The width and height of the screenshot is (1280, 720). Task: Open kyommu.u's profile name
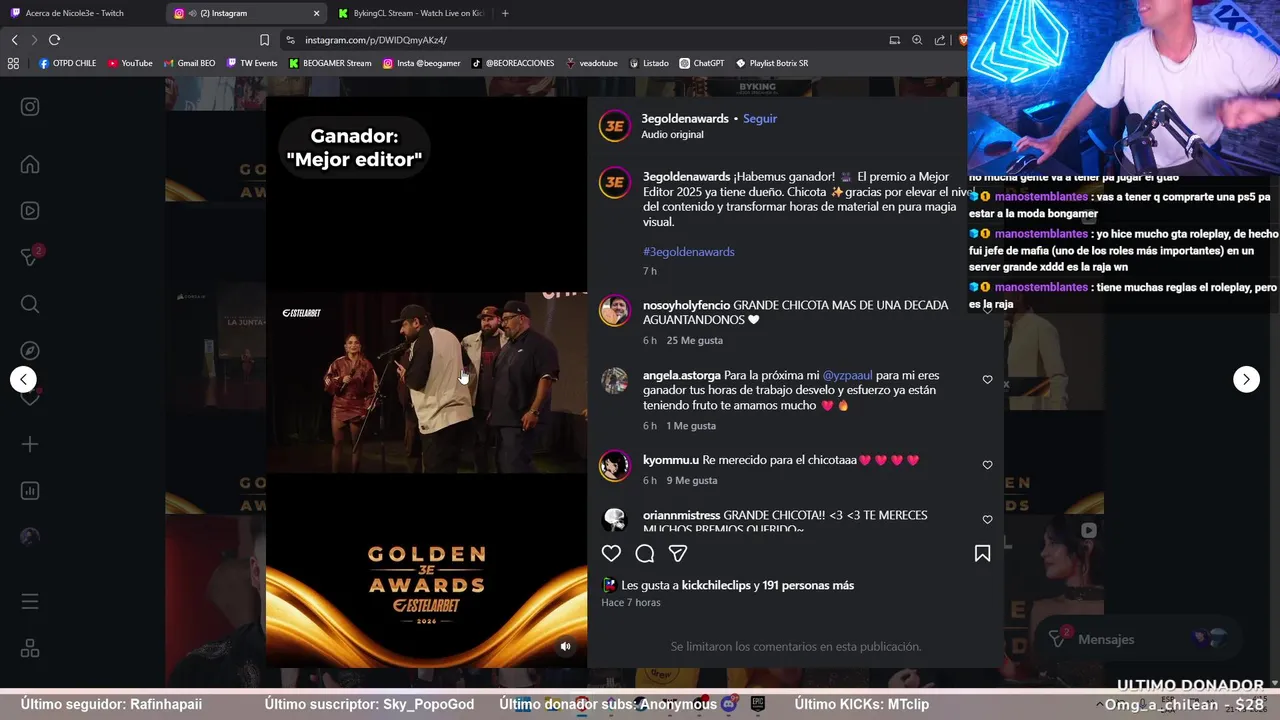point(671,460)
